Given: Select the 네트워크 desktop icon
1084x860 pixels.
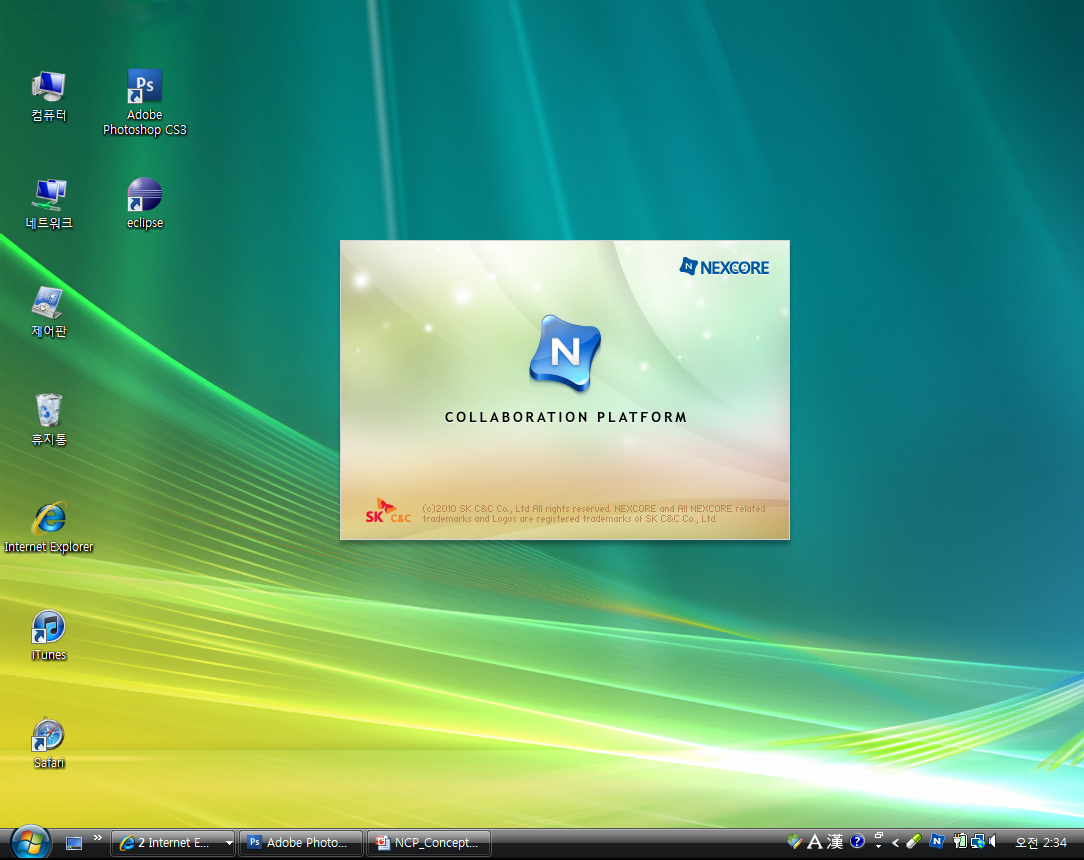Looking at the screenshot, I should click(48, 204).
